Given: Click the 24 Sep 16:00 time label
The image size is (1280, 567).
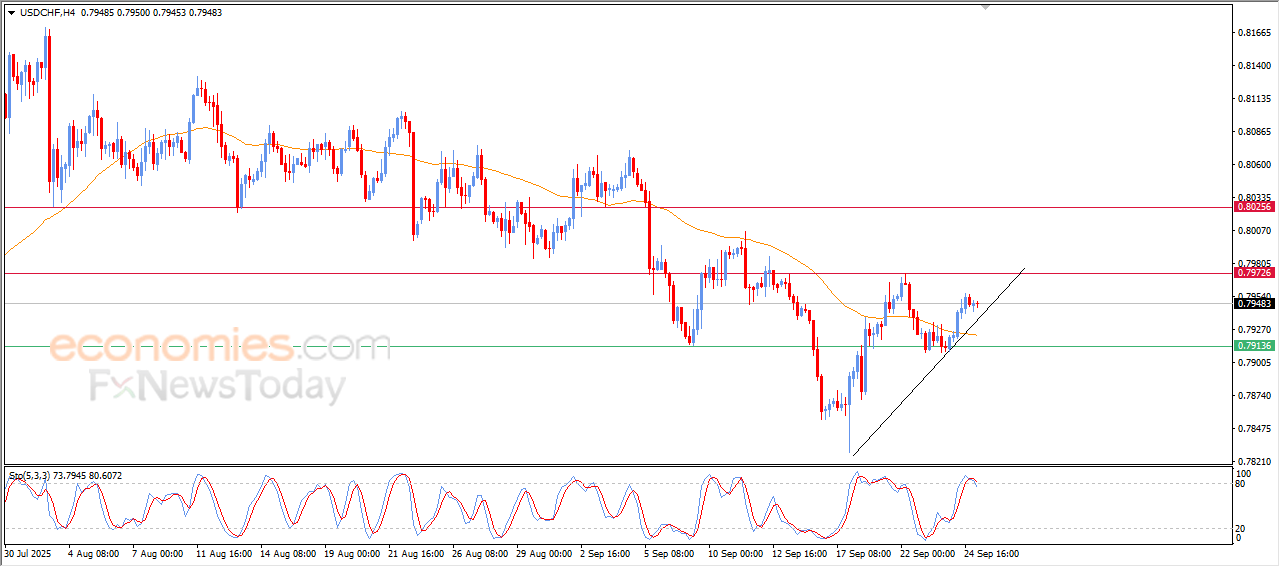Looking at the screenshot, I should [x=991, y=552].
